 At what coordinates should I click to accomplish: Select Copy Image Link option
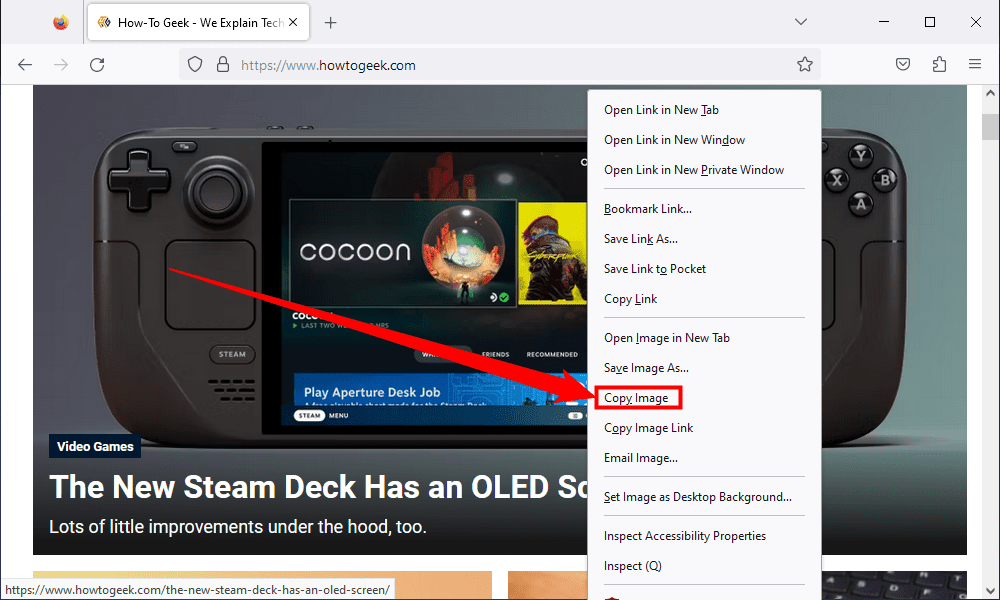pyautogui.click(x=648, y=428)
